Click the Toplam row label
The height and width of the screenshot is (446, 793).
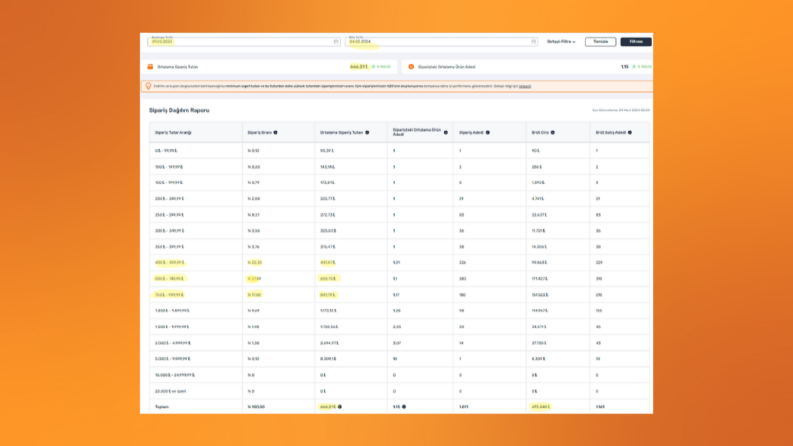162,407
